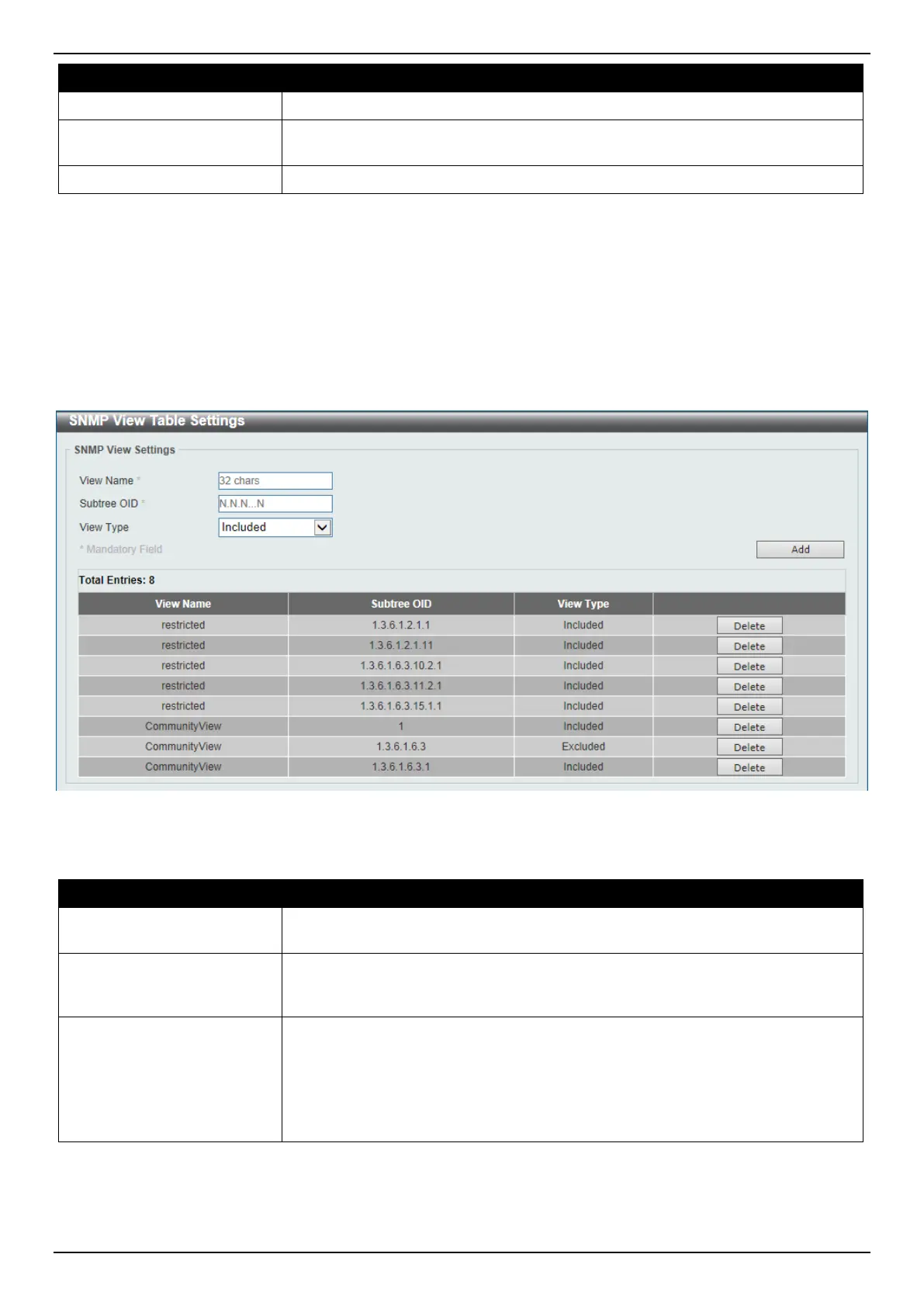Click the Subtree OID input field
The image size is (924, 1306).
click(x=275, y=504)
